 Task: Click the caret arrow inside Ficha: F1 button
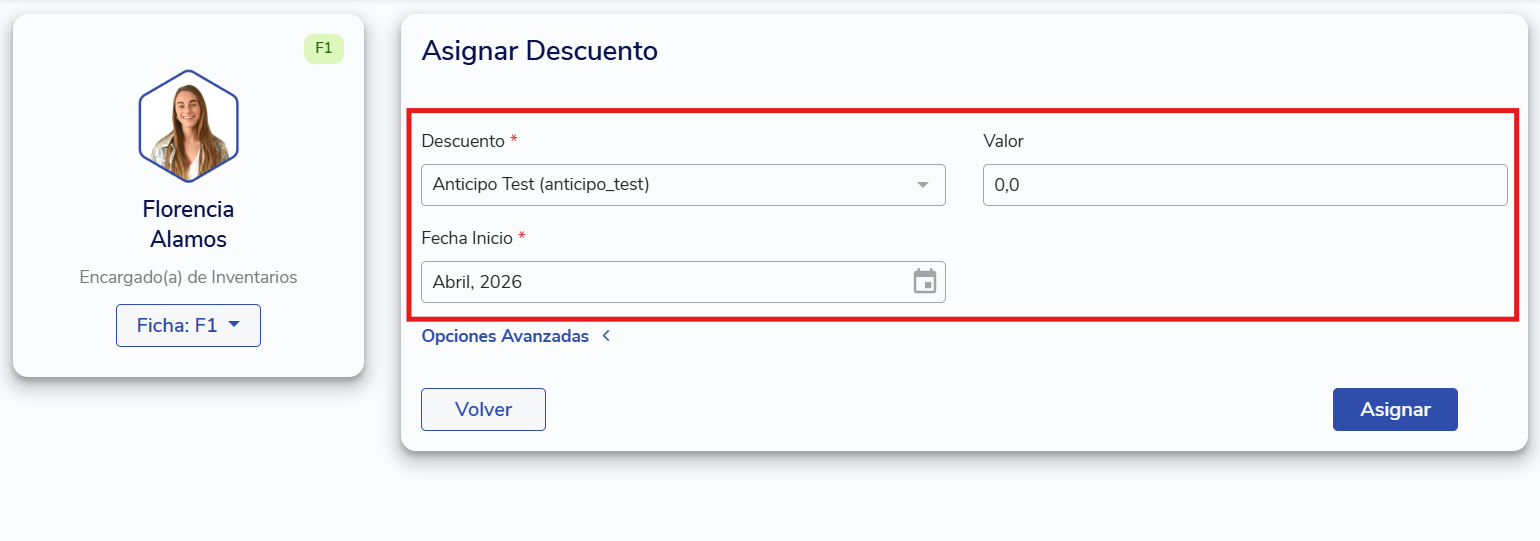point(234,325)
